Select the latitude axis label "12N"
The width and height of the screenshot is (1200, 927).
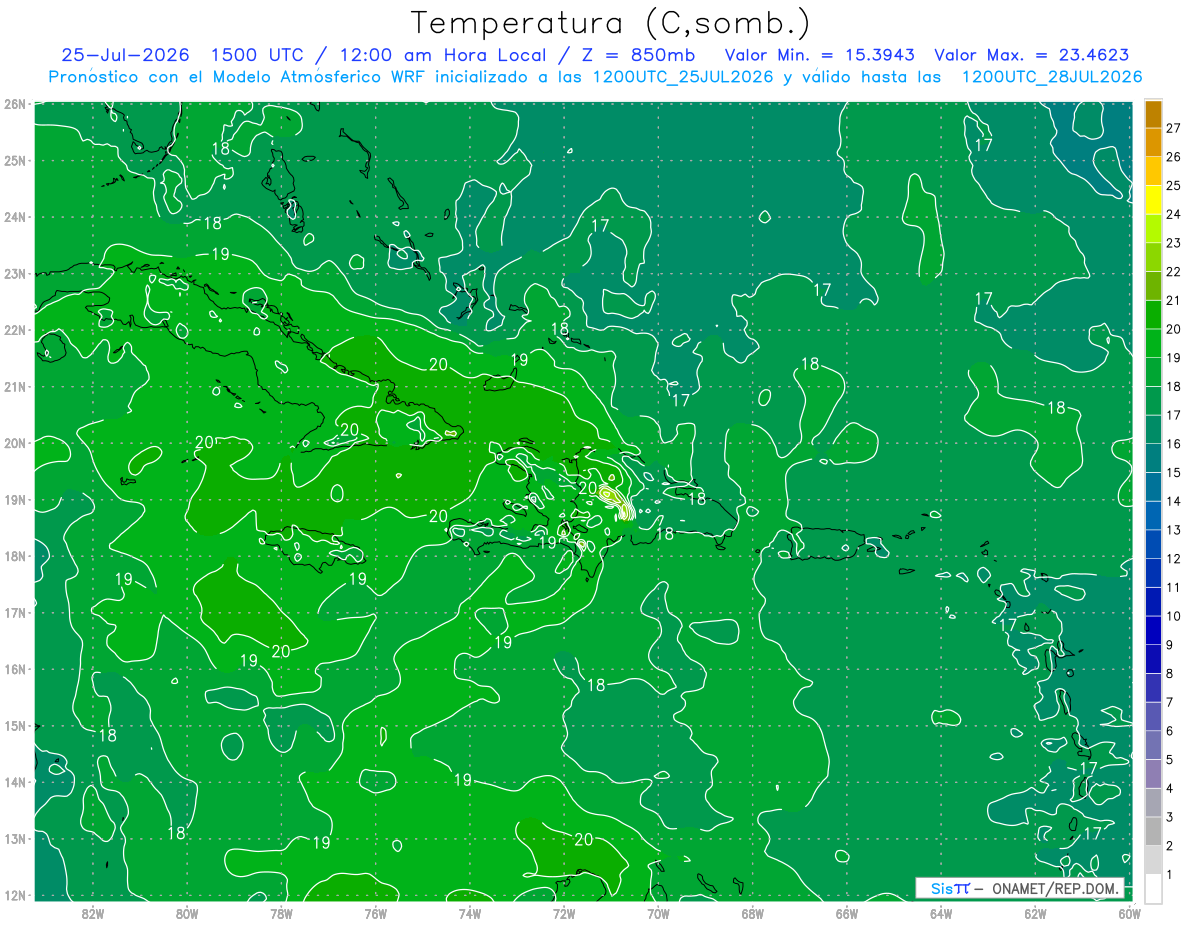point(15,895)
